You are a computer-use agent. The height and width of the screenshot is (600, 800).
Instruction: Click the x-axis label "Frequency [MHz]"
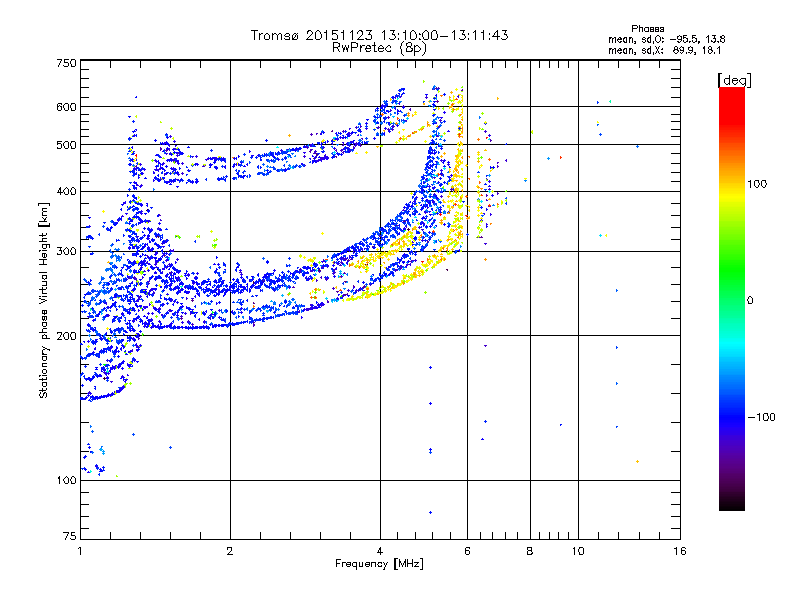pyautogui.click(x=379, y=564)
